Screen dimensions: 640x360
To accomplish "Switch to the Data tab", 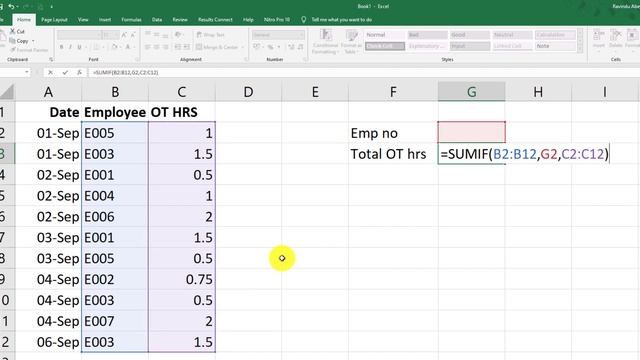I will point(157,20).
